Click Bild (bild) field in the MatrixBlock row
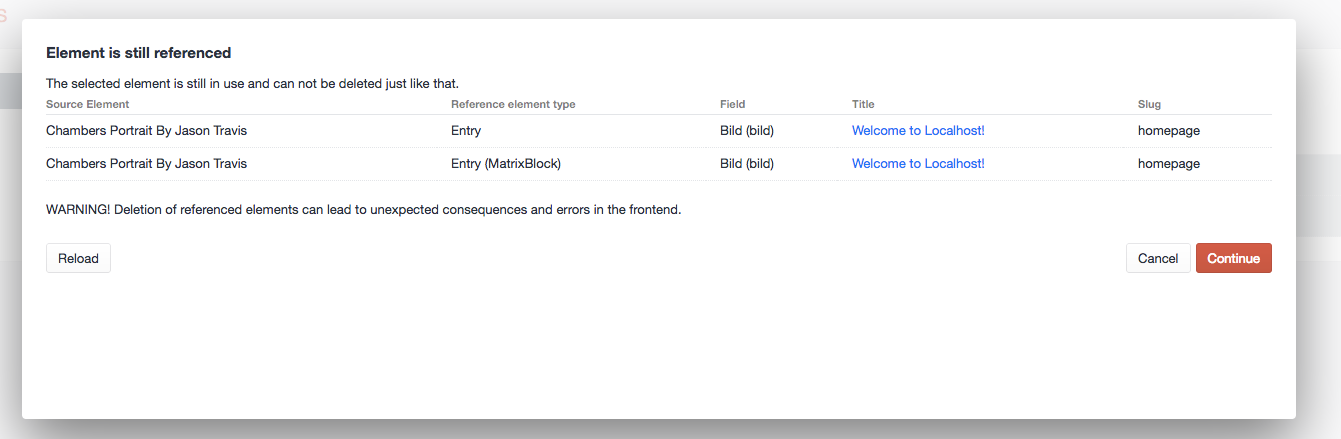Image resolution: width=1341 pixels, height=439 pixels. coord(746,163)
